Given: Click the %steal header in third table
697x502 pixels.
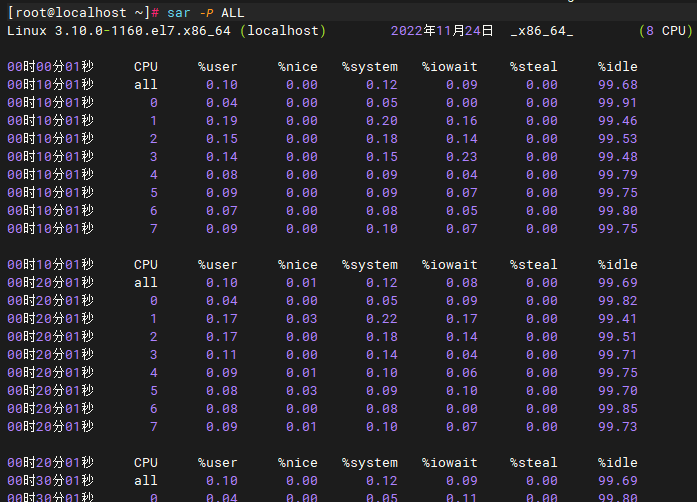Looking at the screenshot, I should [533, 463].
